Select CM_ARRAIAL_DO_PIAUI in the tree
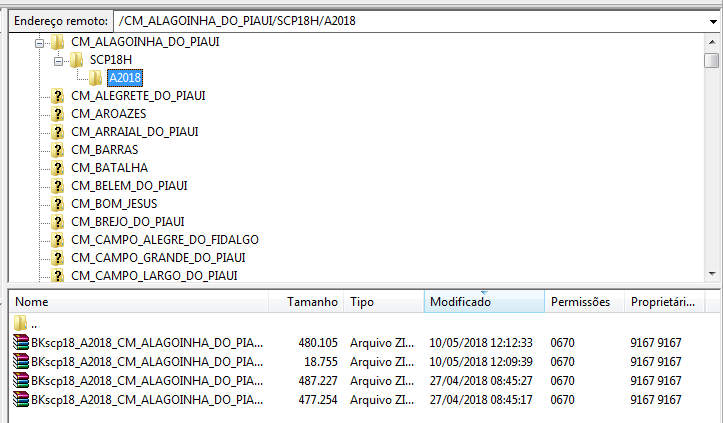The width and height of the screenshot is (723, 423). [135, 132]
